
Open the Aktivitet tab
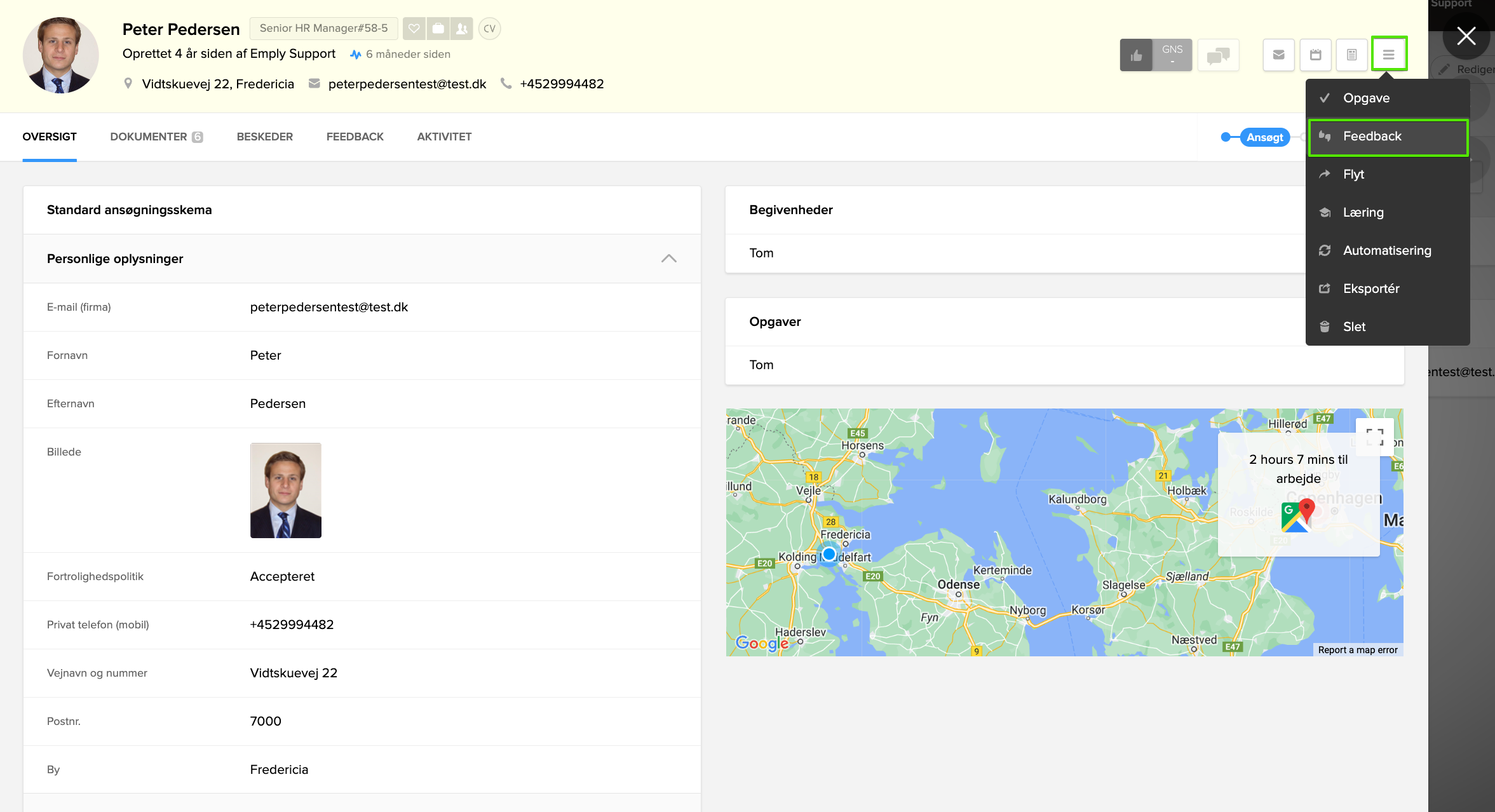coord(444,137)
